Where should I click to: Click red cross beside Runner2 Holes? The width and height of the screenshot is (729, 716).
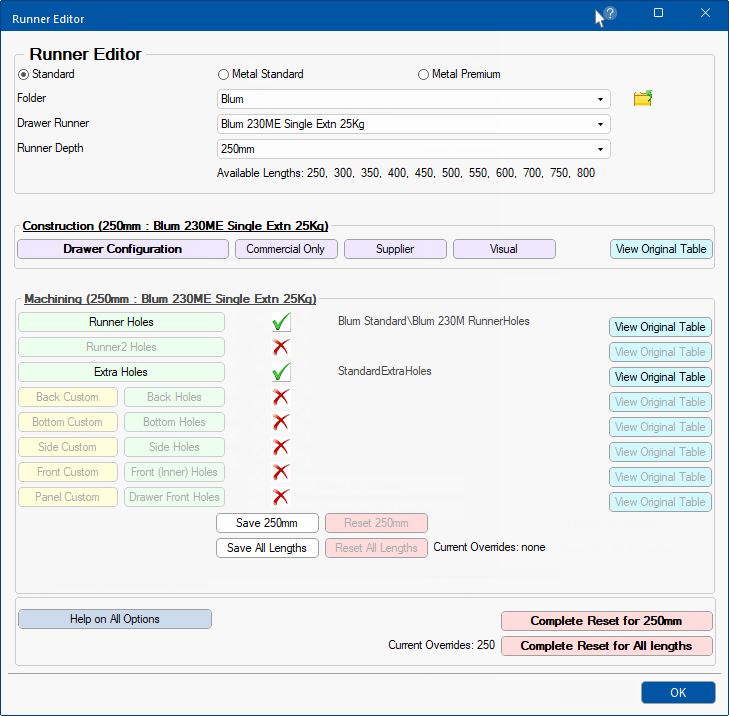[281, 347]
